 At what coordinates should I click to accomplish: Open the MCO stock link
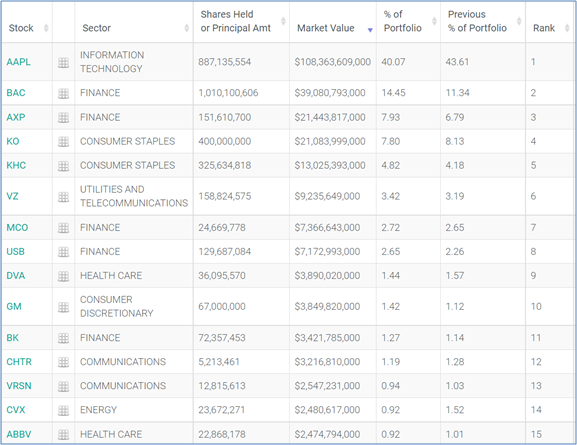(x=17, y=227)
